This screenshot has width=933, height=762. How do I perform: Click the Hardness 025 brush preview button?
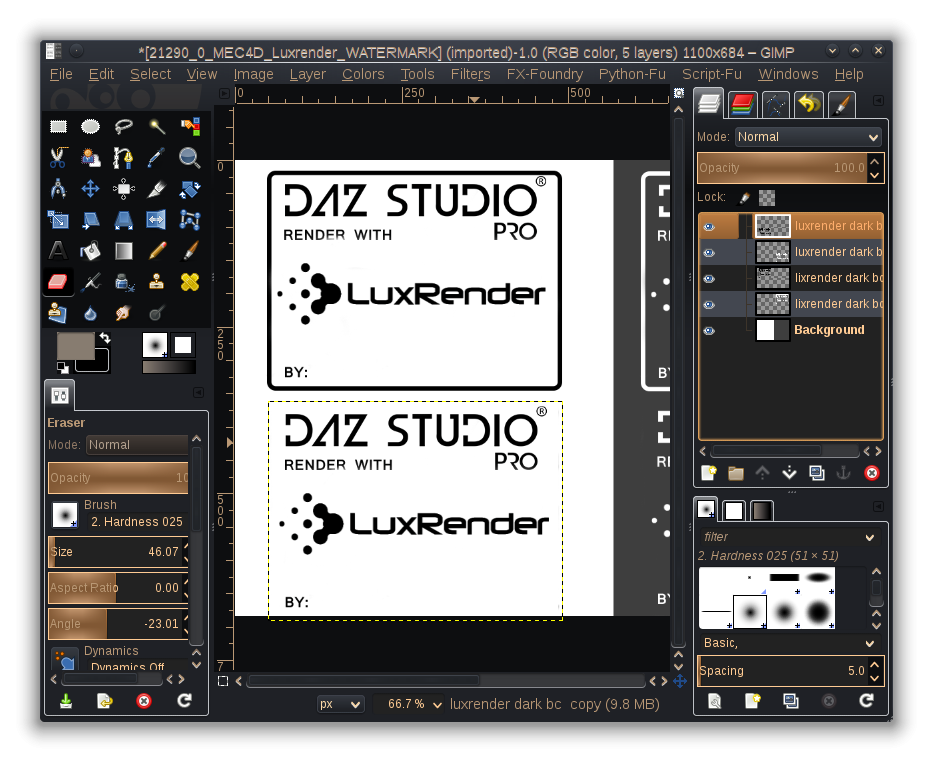[x=65, y=515]
